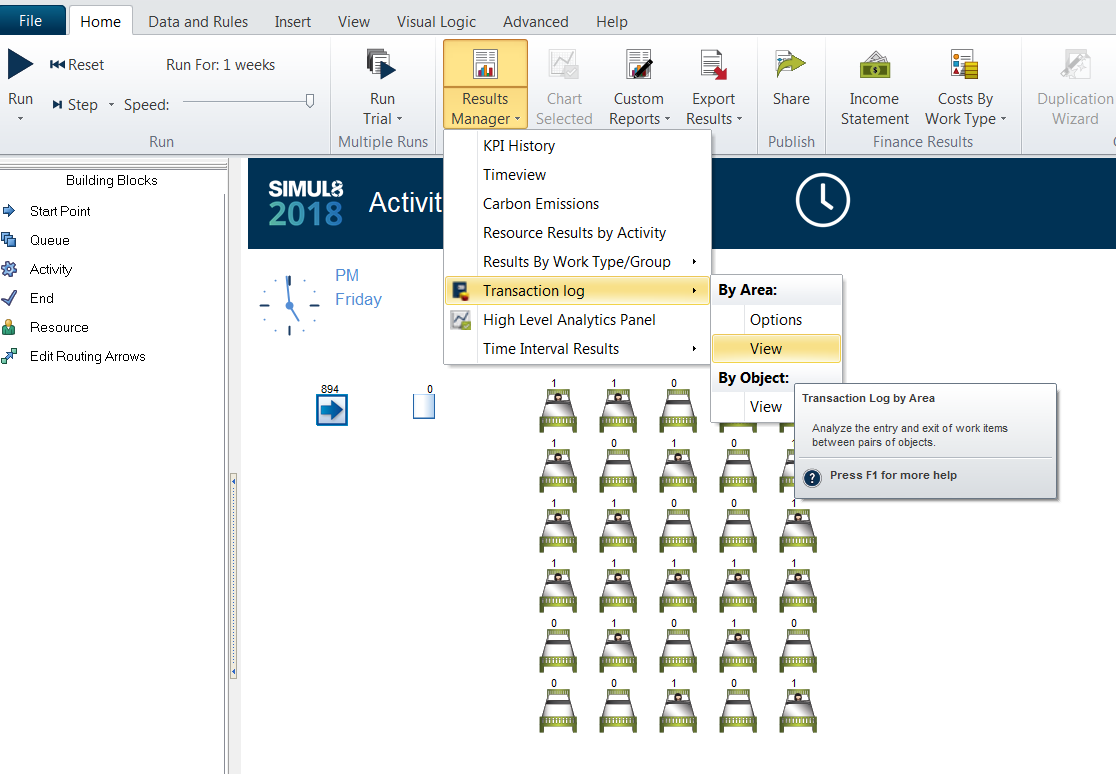Screen dimensions: 1116x774
Task: Expand the Custom Reports dropdown arrow
Action: click(x=667, y=119)
